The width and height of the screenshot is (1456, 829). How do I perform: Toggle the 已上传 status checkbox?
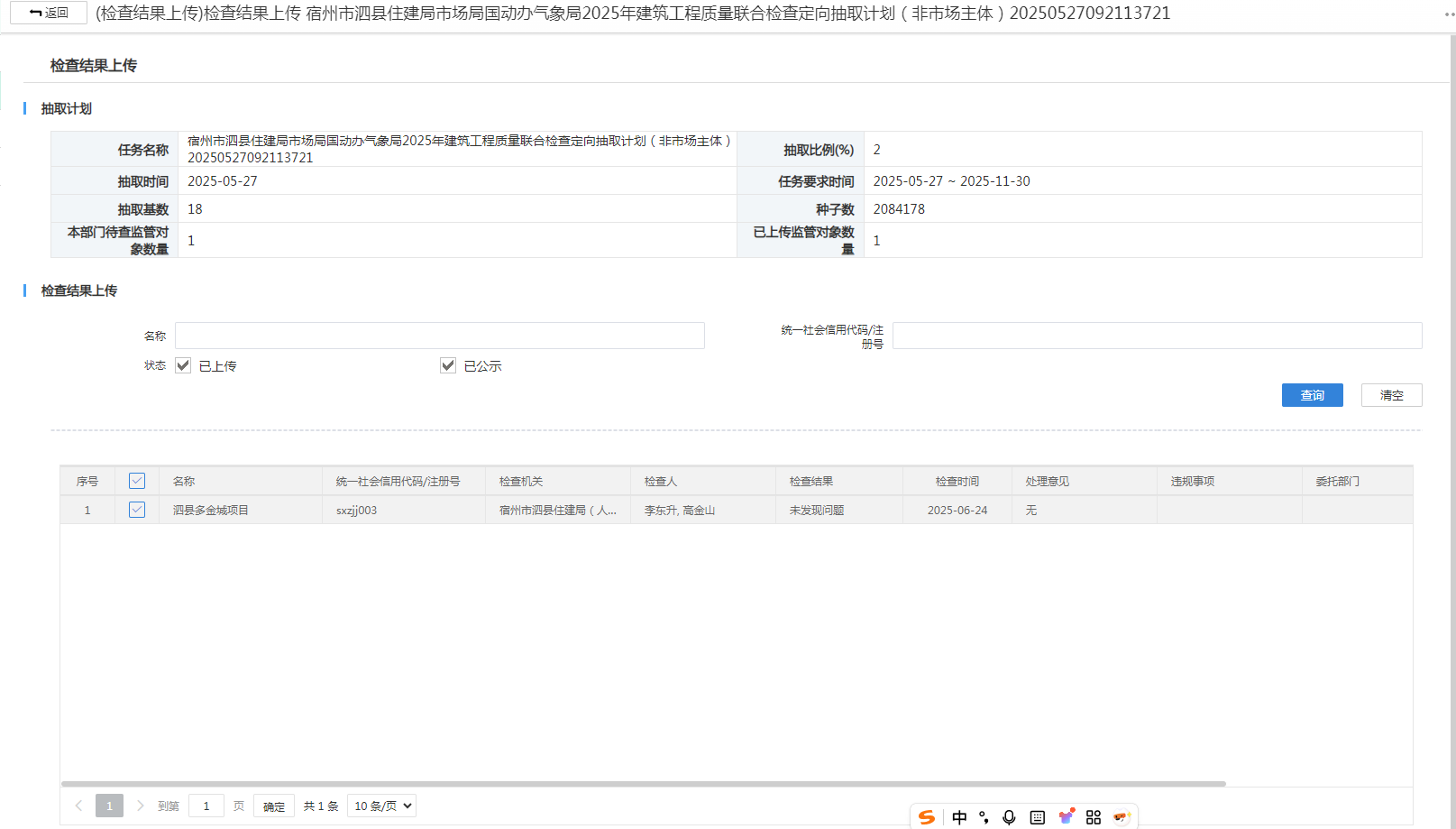point(183,365)
